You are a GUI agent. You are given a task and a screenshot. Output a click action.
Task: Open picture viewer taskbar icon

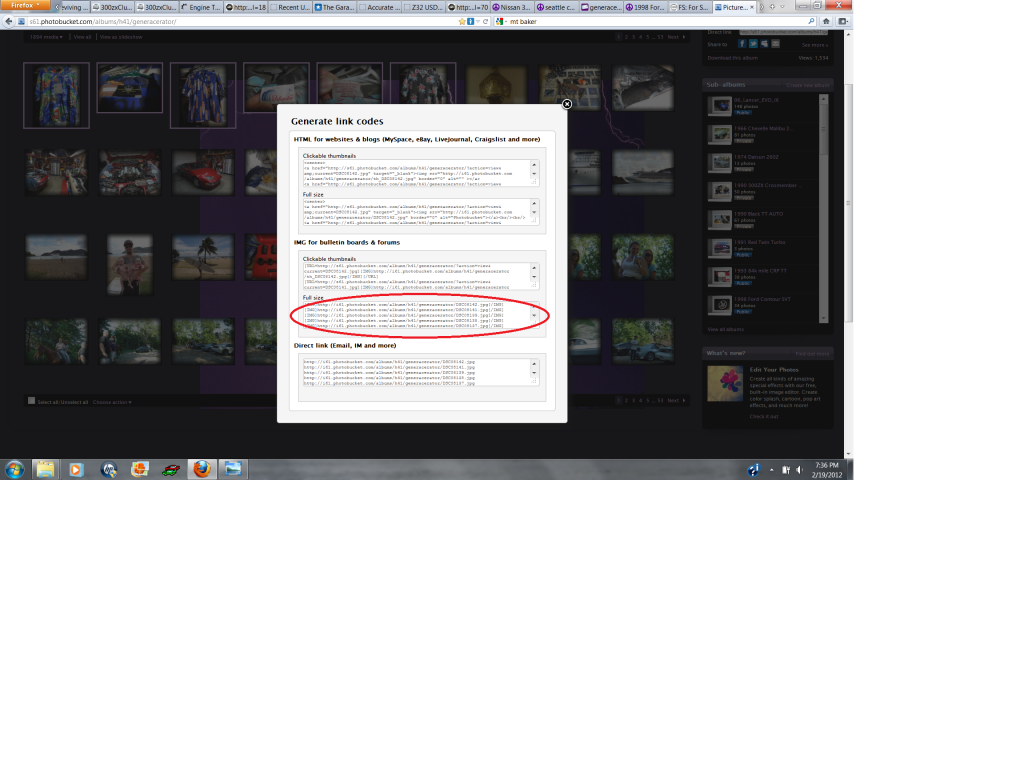(233, 469)
